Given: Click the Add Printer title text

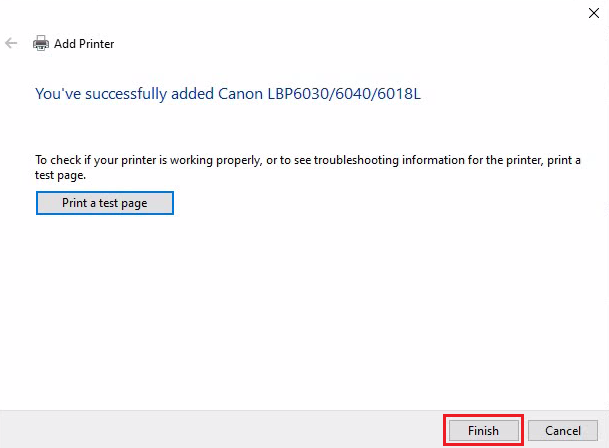Looking at the screenshot, I should coord(83,44).
